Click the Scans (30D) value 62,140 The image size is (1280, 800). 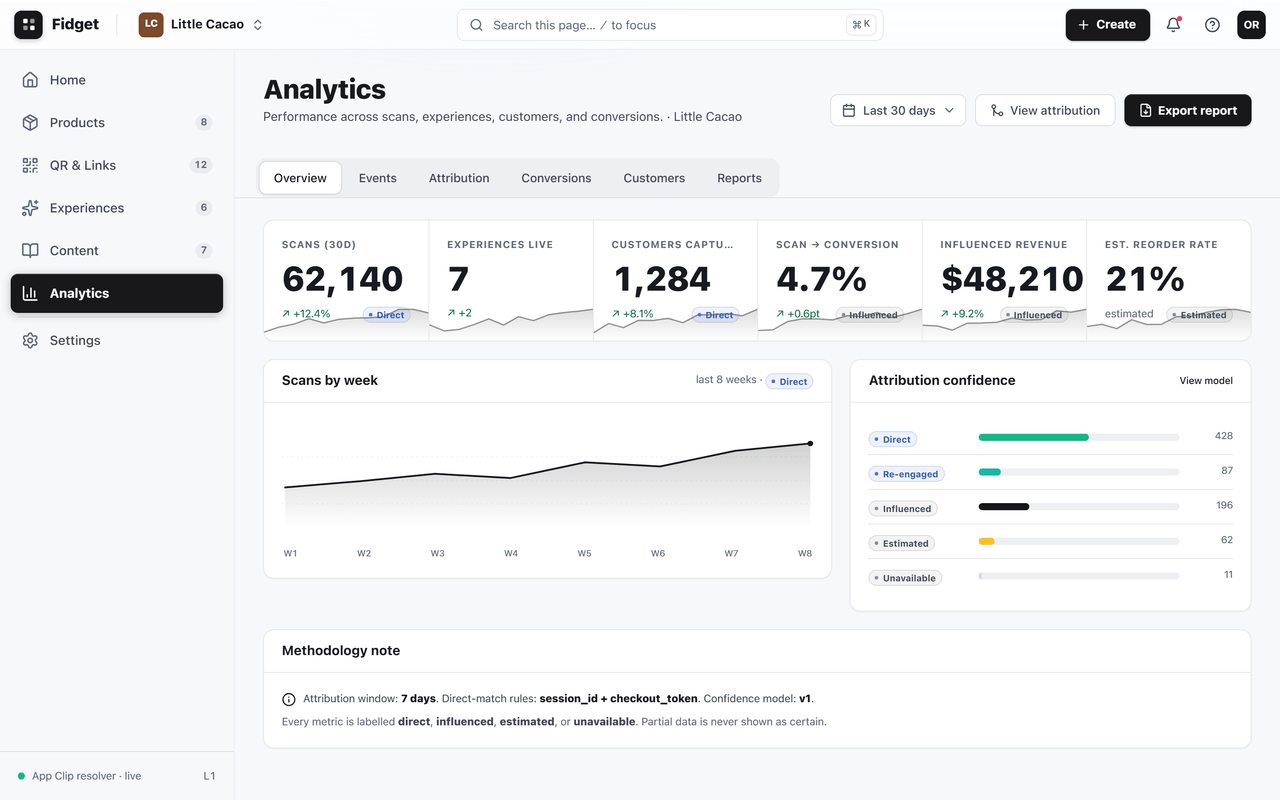343,279
